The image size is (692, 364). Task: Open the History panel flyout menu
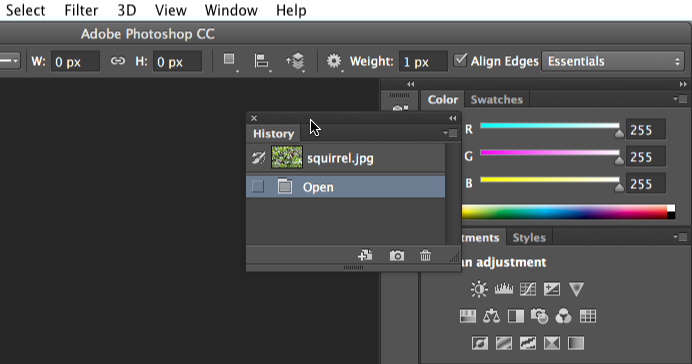coord(451,133)
